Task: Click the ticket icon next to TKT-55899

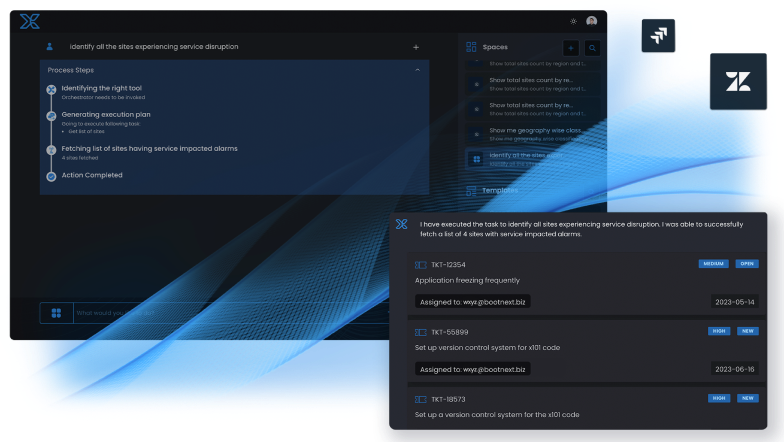Action: click(x=420, y=331)
